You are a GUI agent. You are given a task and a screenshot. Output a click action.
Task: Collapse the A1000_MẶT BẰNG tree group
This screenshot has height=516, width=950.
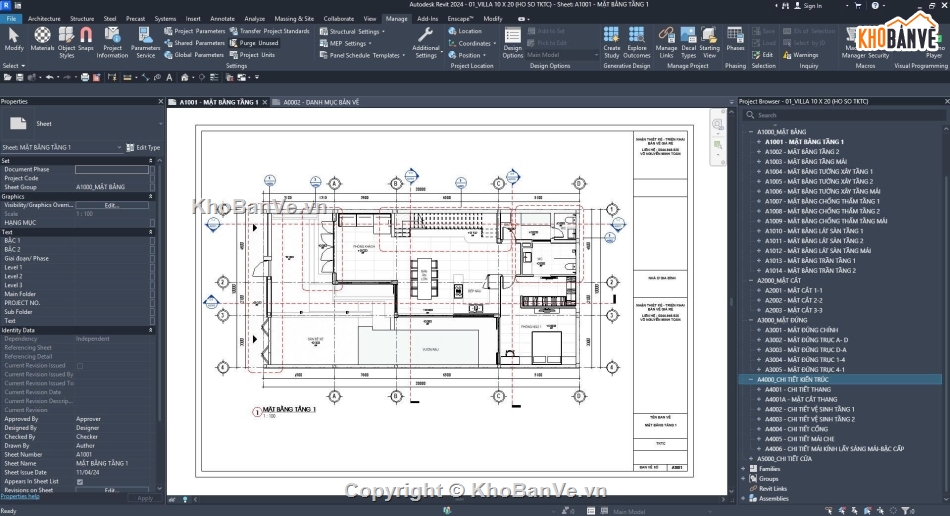click(x=751, y=131)
